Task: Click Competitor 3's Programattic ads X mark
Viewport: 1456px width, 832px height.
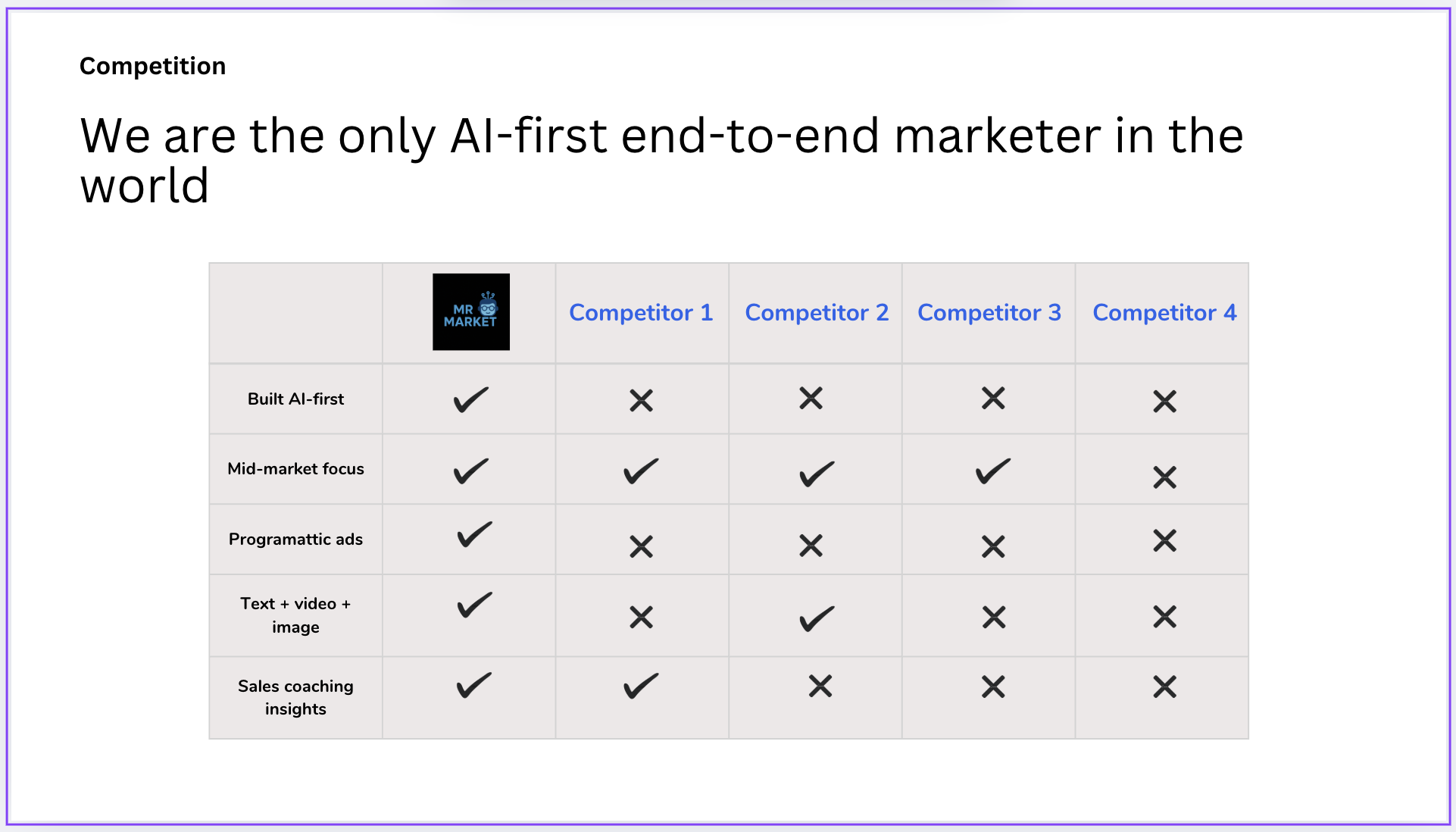Action: coord(992,546)
